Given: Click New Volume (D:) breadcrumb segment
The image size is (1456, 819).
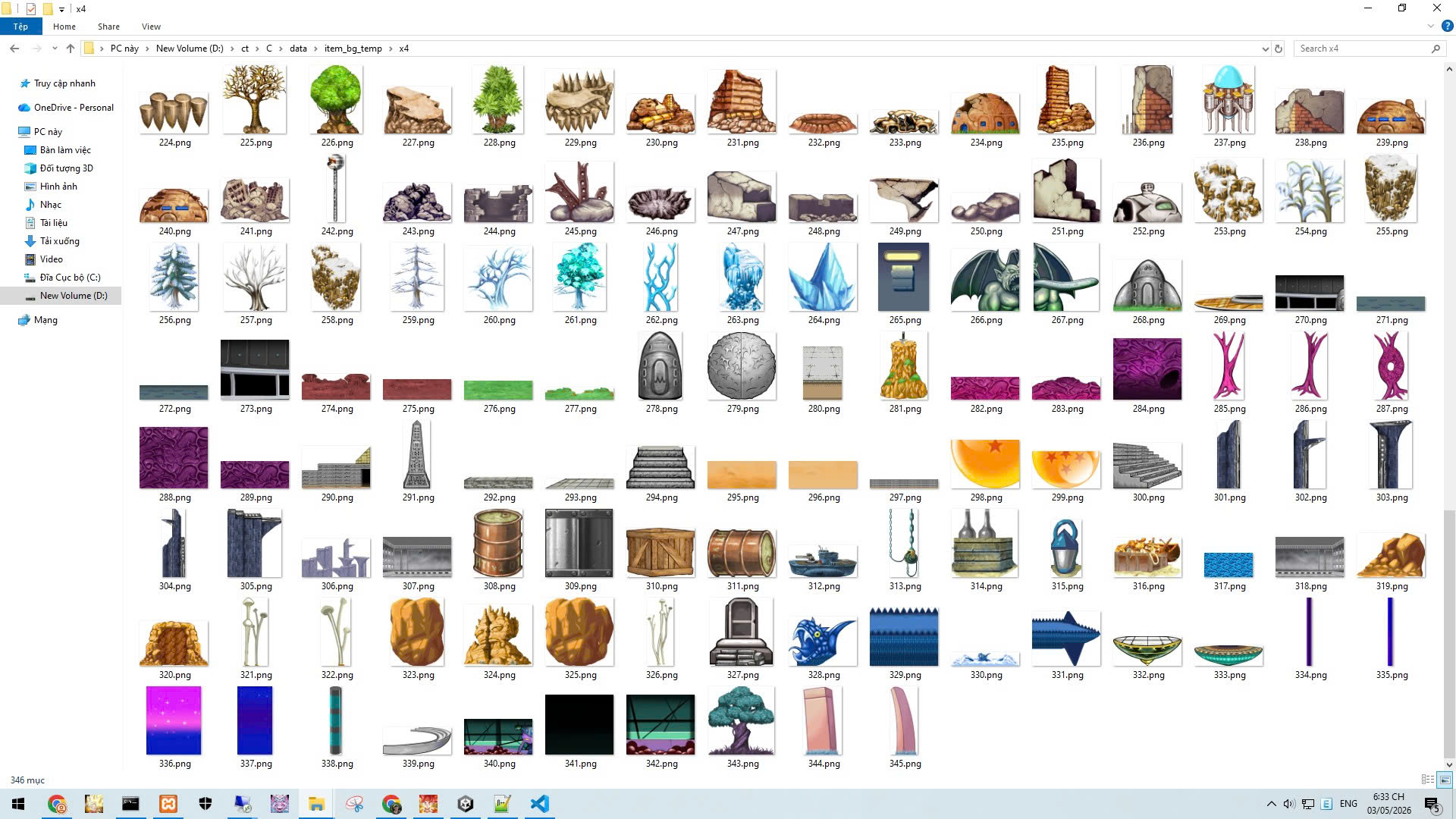Looking at the screenshot, I should point(190,49).
